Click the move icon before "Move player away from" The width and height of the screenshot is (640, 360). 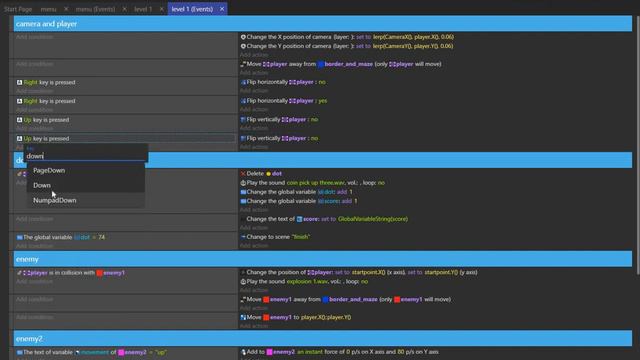(x=243, y=64)
